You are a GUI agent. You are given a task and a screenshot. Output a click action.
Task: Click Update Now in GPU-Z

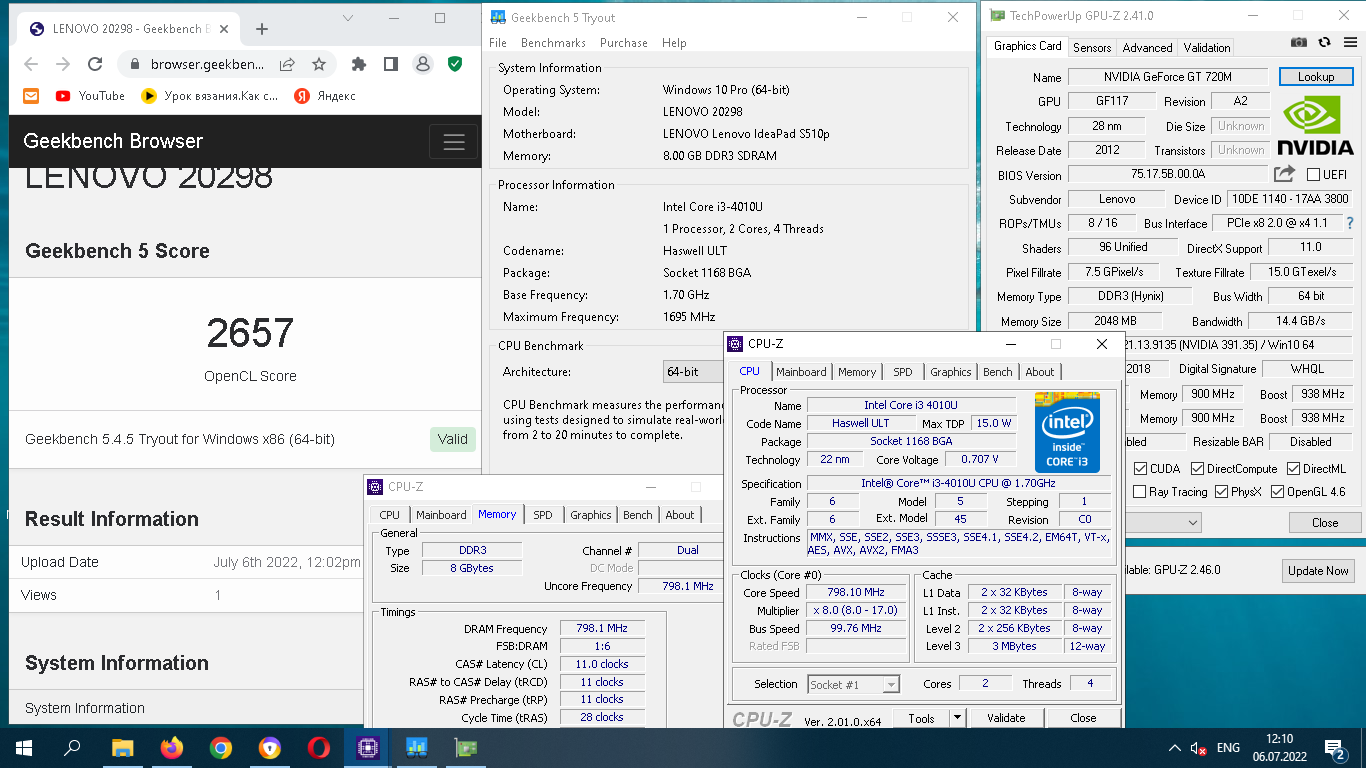1318,570
